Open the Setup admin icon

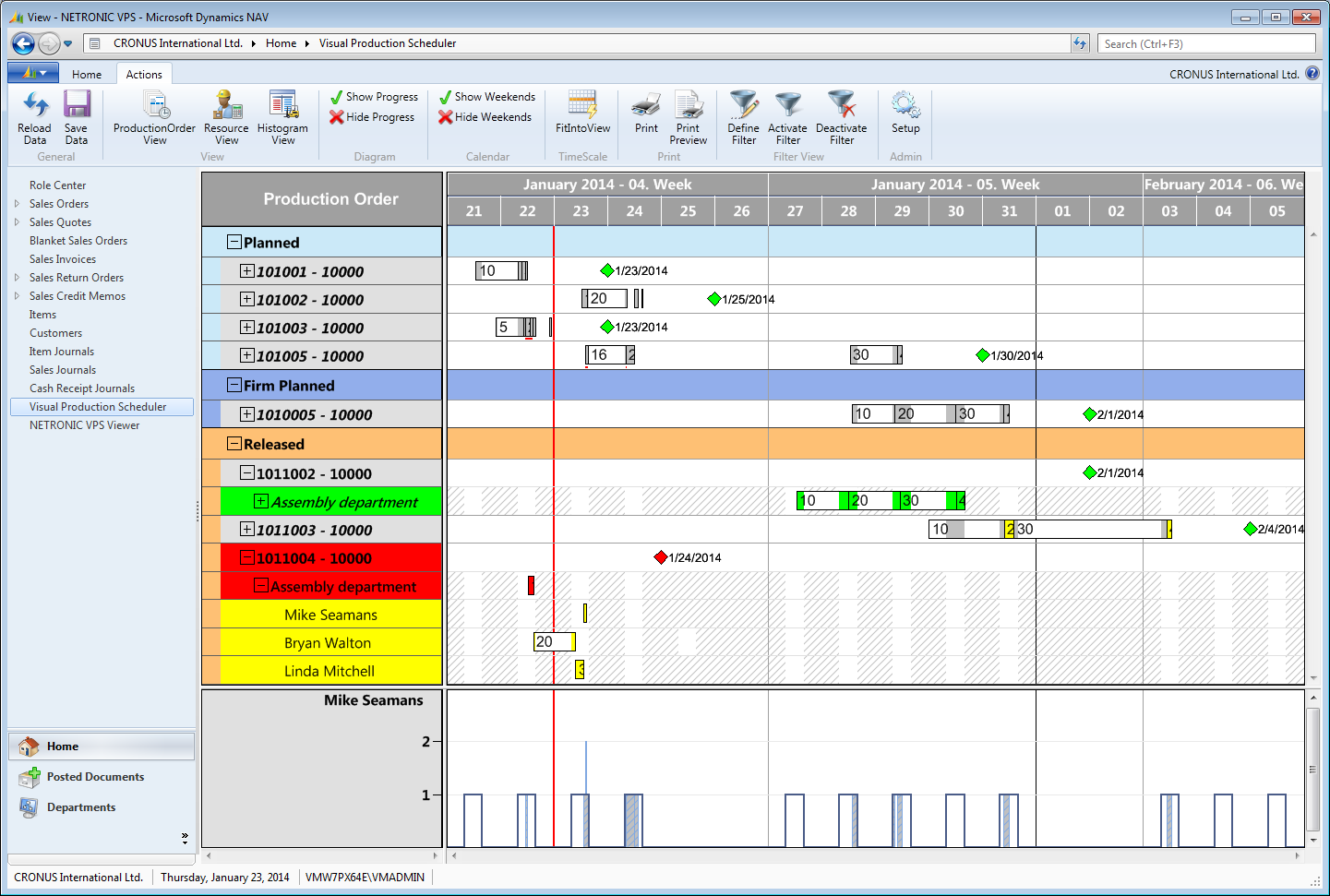pyautogui.click(x=905, y=113)
